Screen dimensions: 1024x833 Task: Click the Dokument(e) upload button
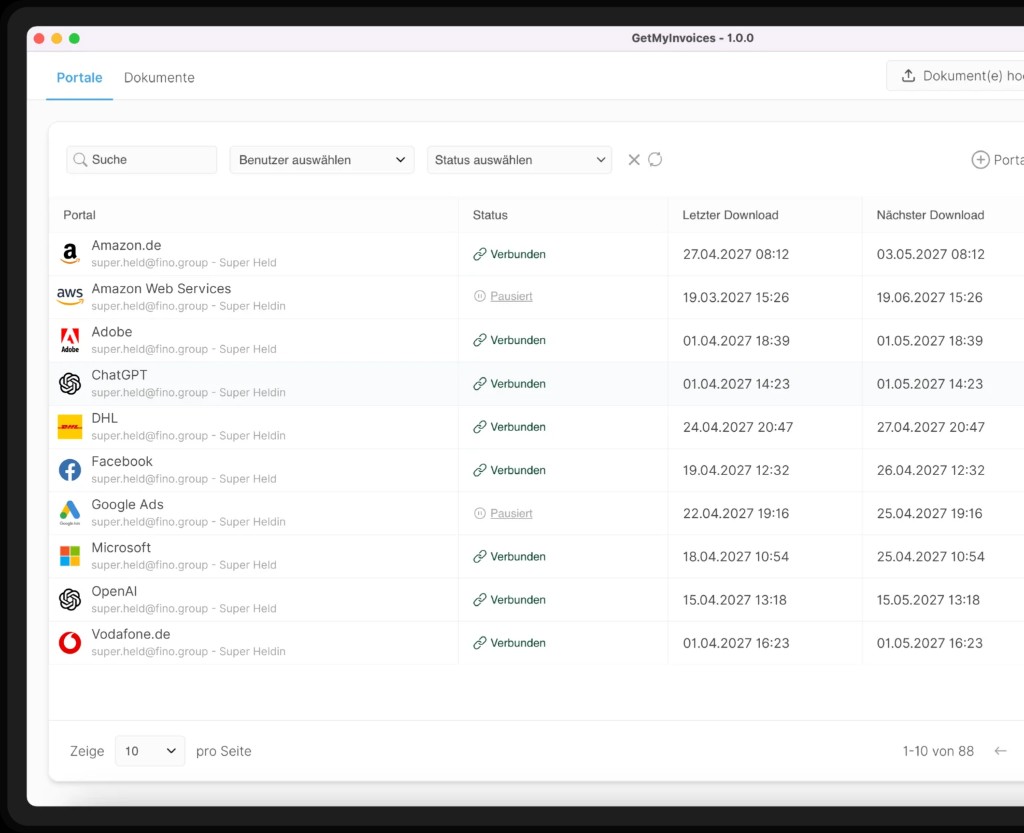tap(957, 76)
